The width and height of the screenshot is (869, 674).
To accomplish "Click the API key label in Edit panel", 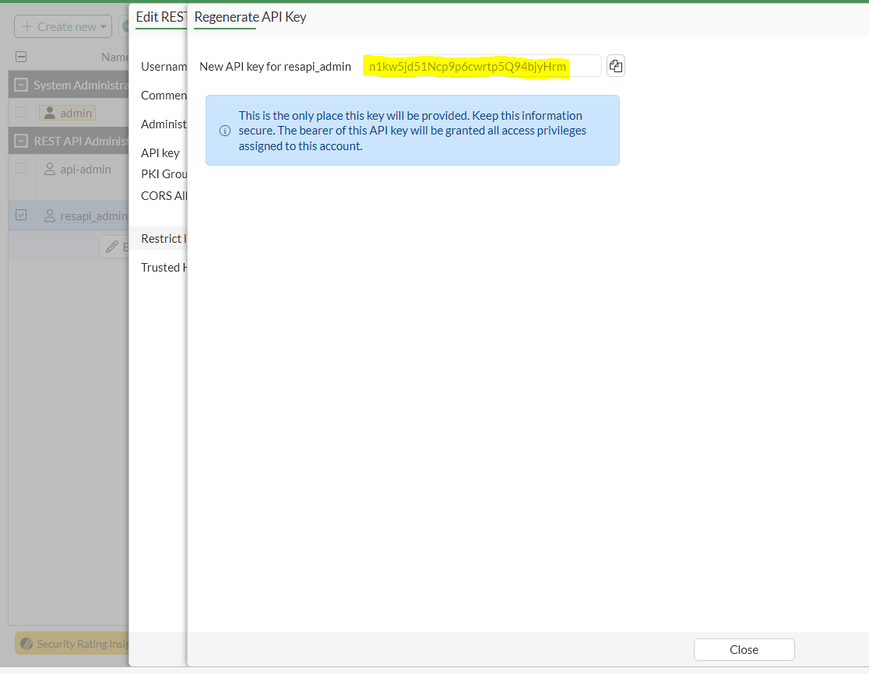I will (160, 153).
